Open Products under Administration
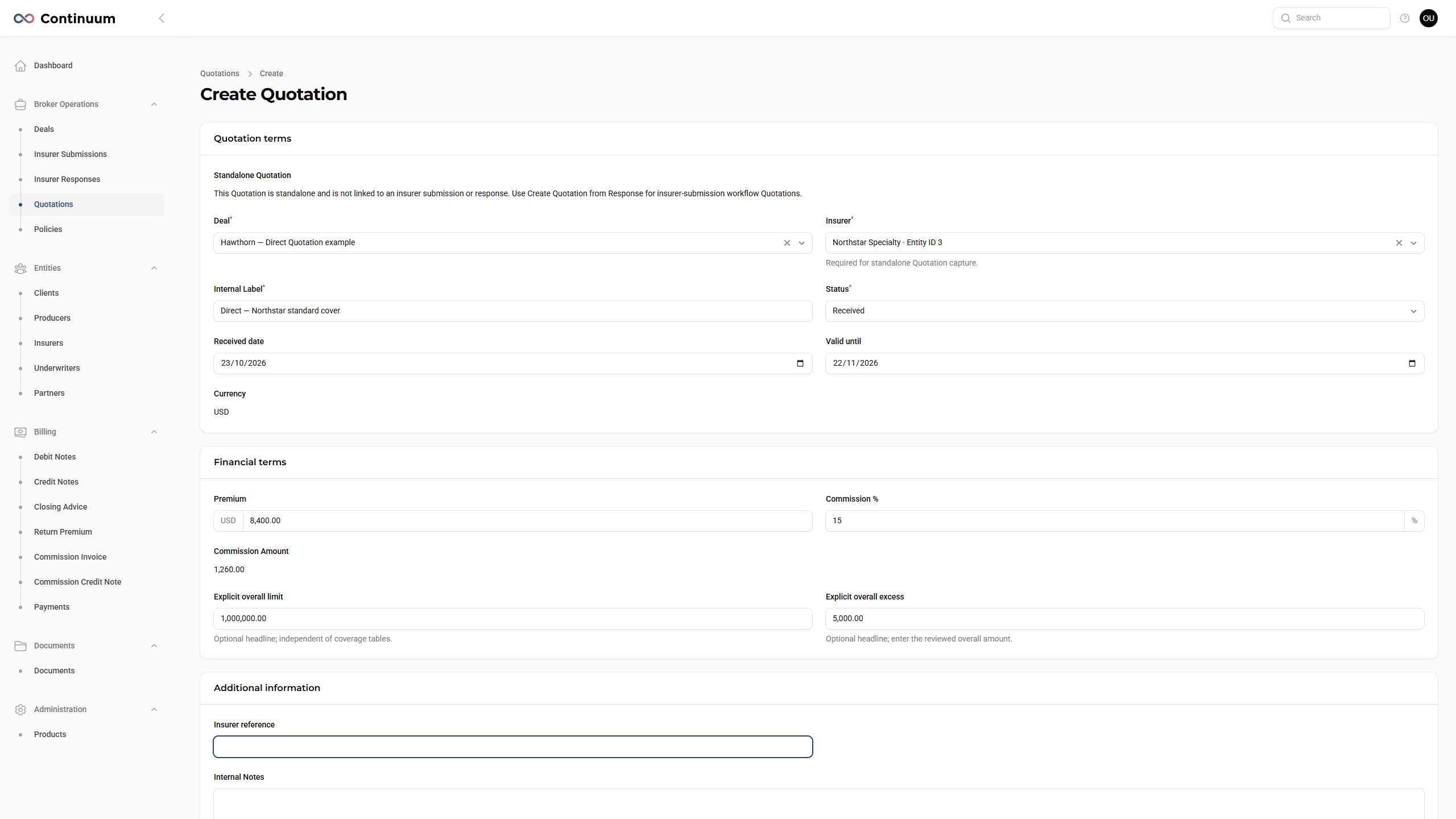The image size is (1456, 819). [50, 734]
